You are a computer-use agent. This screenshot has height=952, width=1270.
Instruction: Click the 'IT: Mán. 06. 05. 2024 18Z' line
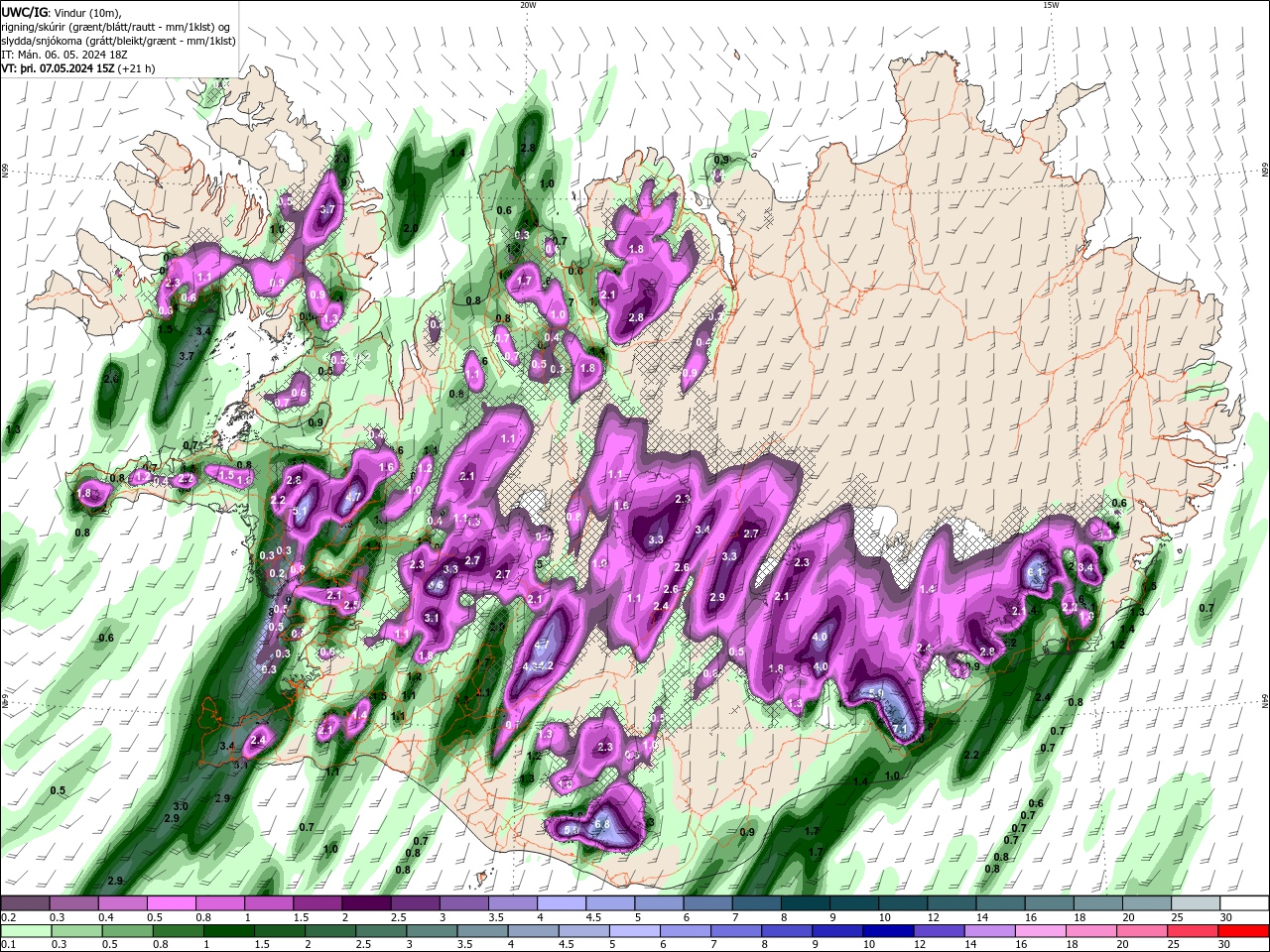tap(63, 55)
